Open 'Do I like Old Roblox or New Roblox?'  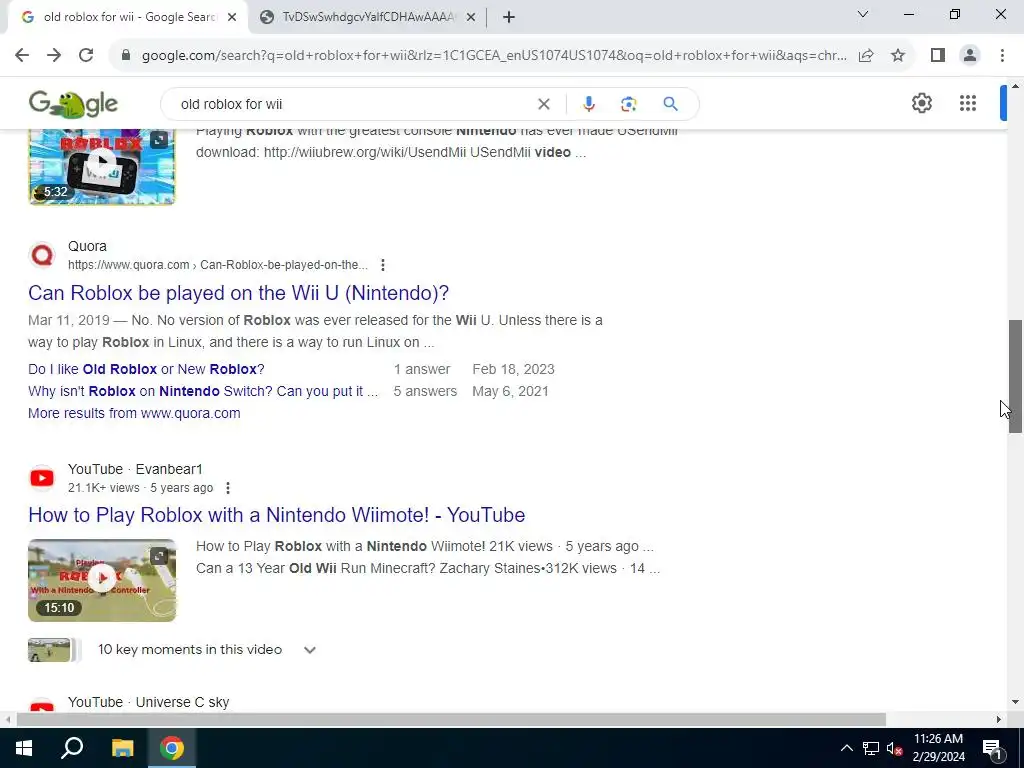[x=146, y=369]
